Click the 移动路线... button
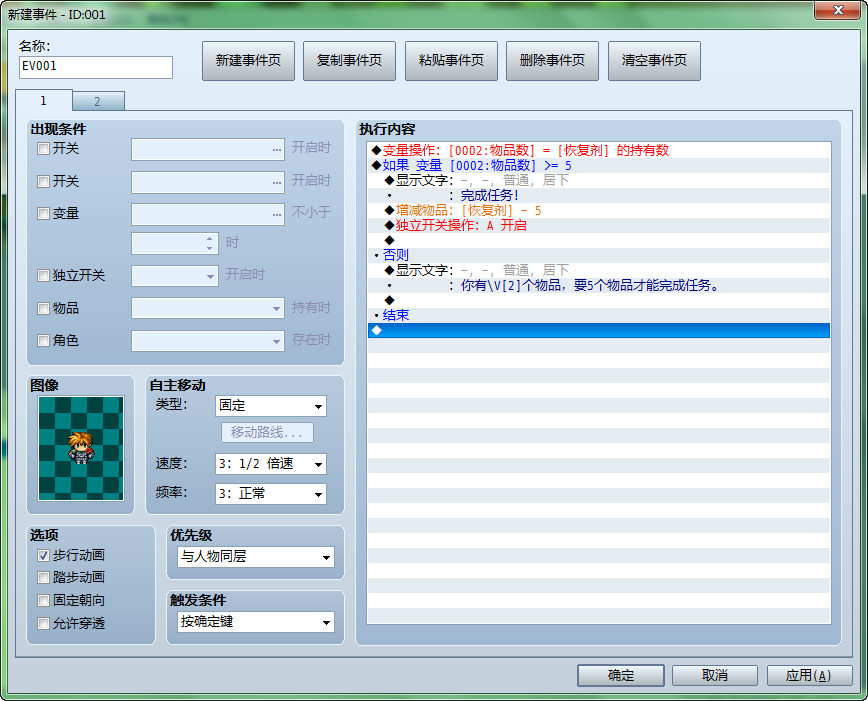This screenshot has height=701, width=868. pyautogui.click(x=267, y=432)
